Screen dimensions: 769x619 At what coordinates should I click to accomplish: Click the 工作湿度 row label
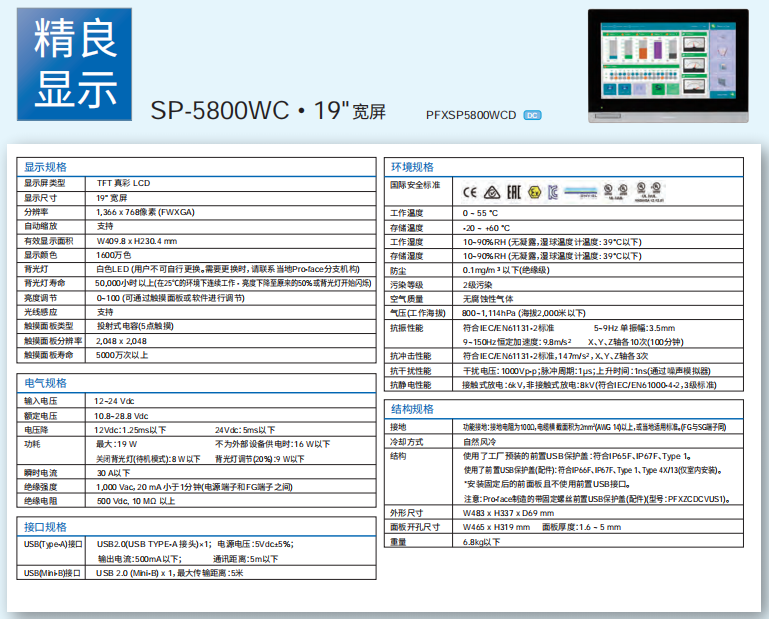[x=407, y=242]
